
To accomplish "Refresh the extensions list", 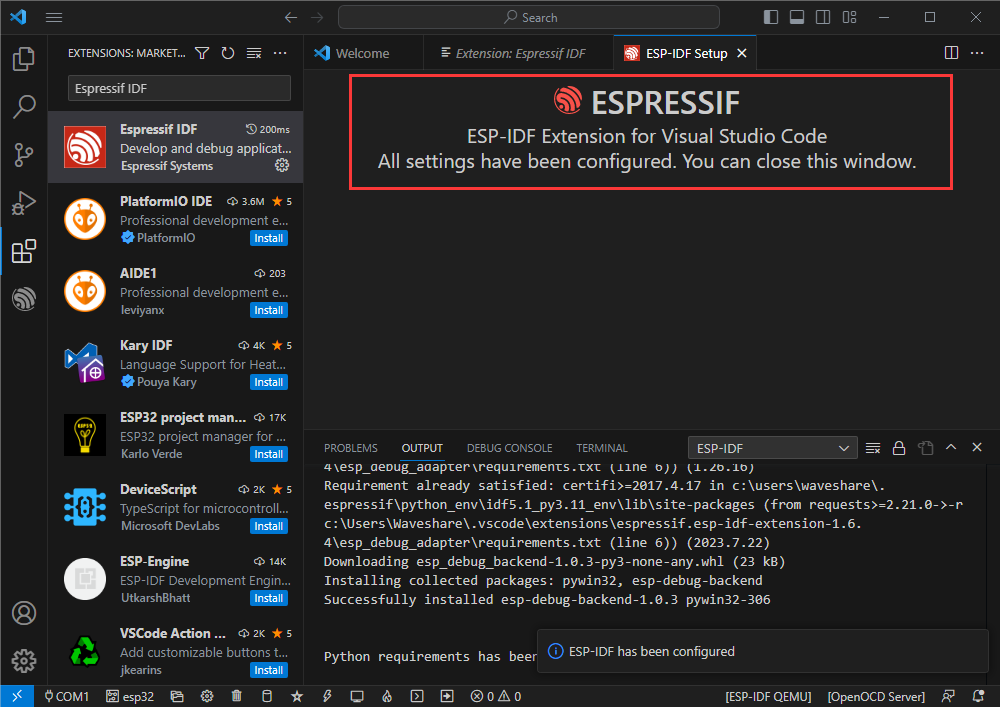I will [228, 54].
